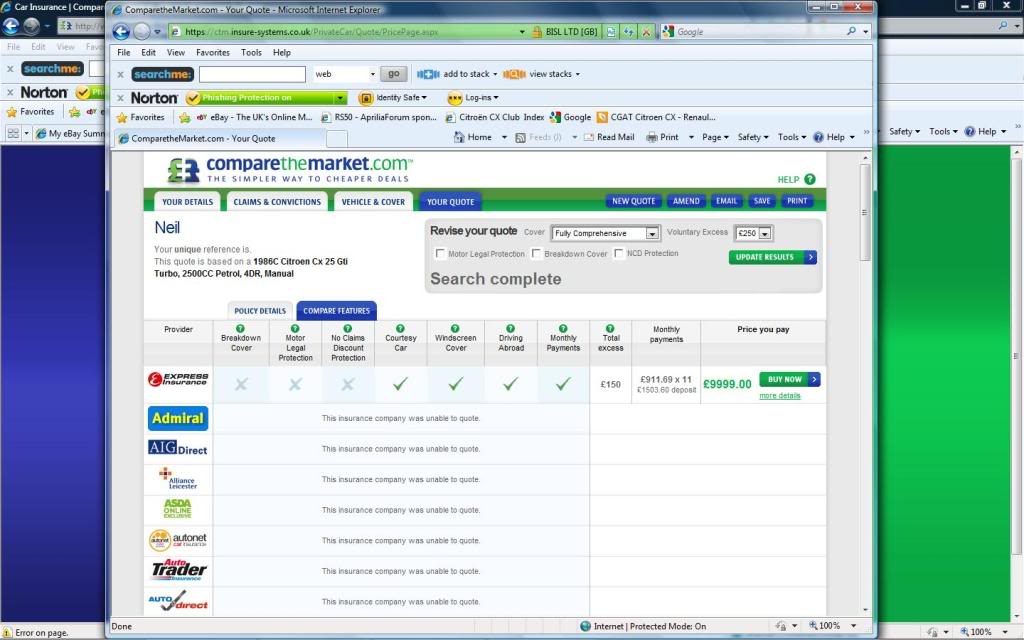Select the POLICY DETAILS tab
Viewport: 1024px width, 640px height.
point(260,311)
